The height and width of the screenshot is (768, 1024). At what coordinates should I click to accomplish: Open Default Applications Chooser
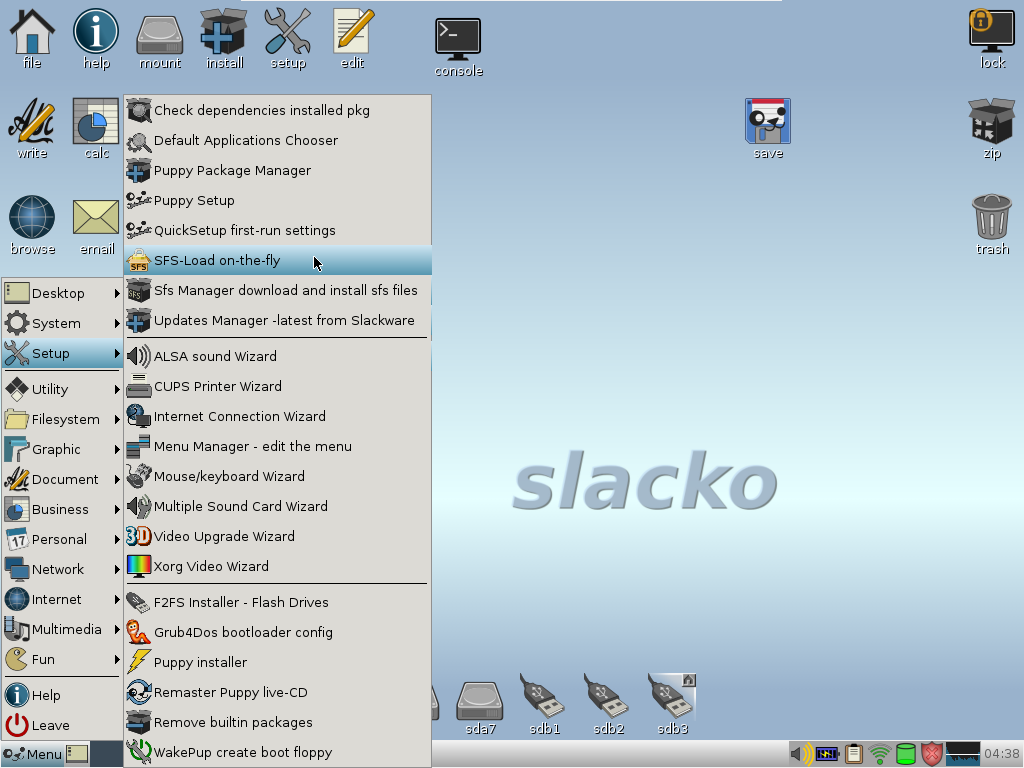coord(278,140)
